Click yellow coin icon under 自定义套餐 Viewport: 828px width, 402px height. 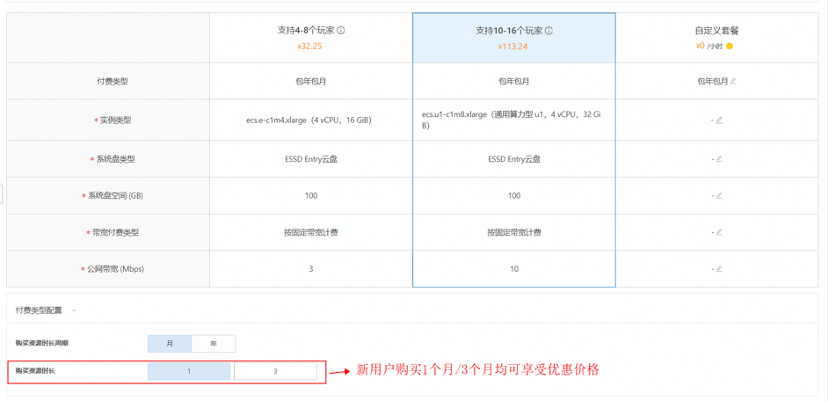point(729,46)
